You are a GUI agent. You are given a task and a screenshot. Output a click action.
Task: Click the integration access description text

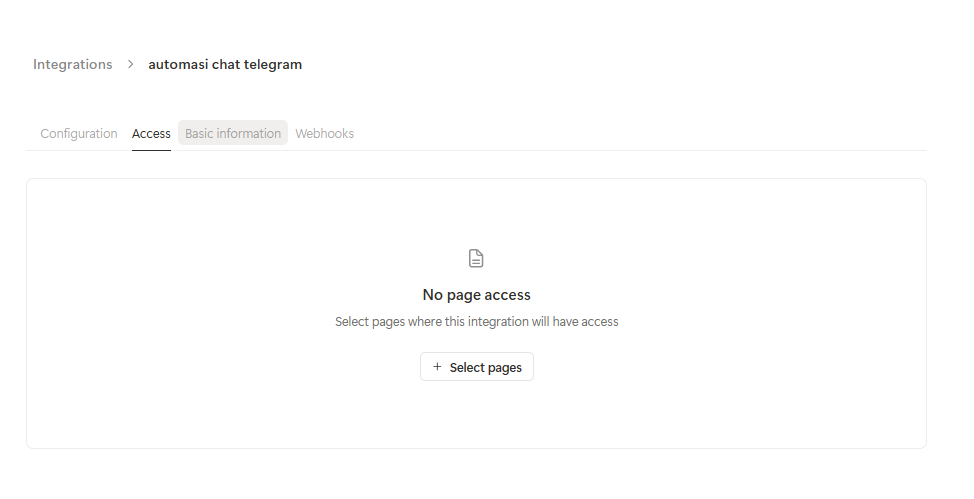476,322
